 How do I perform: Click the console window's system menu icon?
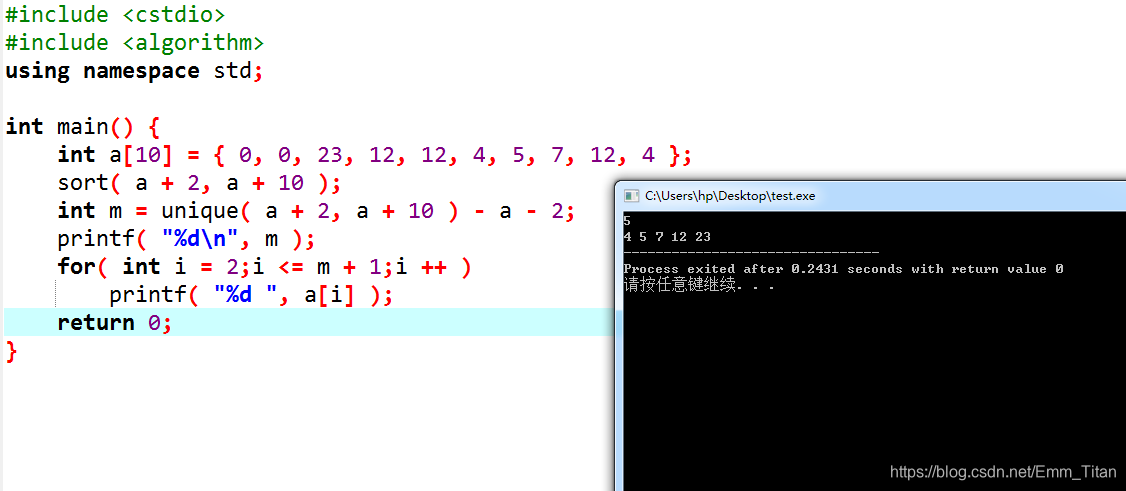pyautogui.click(x=631, y=196)
